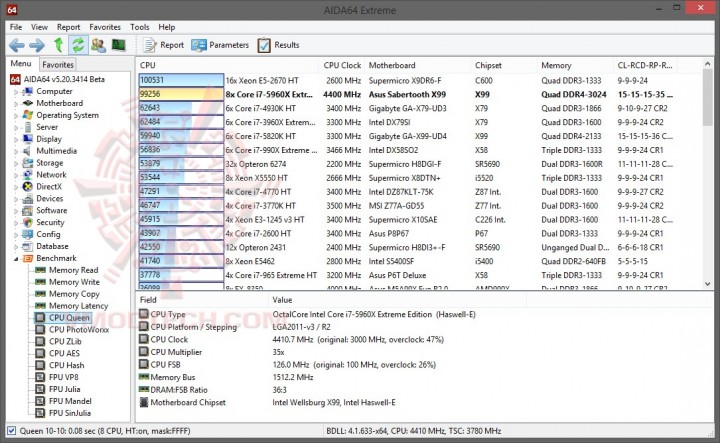Viewport: 720px width, 443px height.
Task: Select the Config tree node
Action: tap(48, 235)
